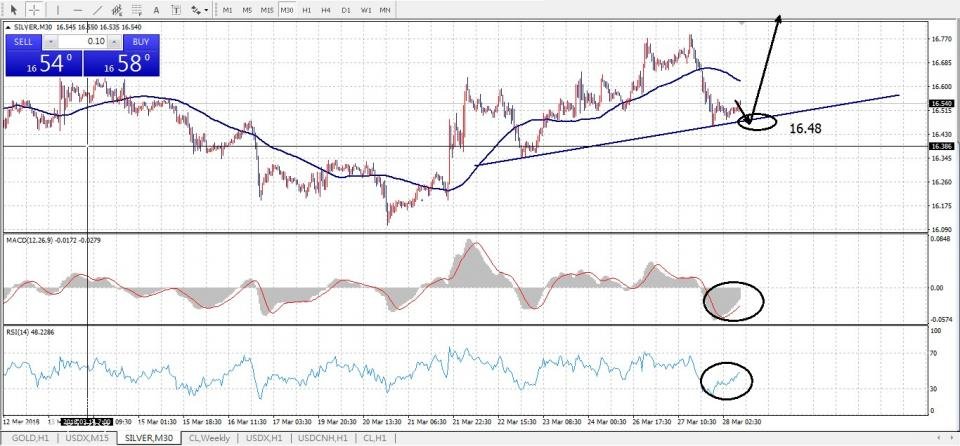Open the GOLD,H1 chart tab
960x446 pixels.
point(29,437)
